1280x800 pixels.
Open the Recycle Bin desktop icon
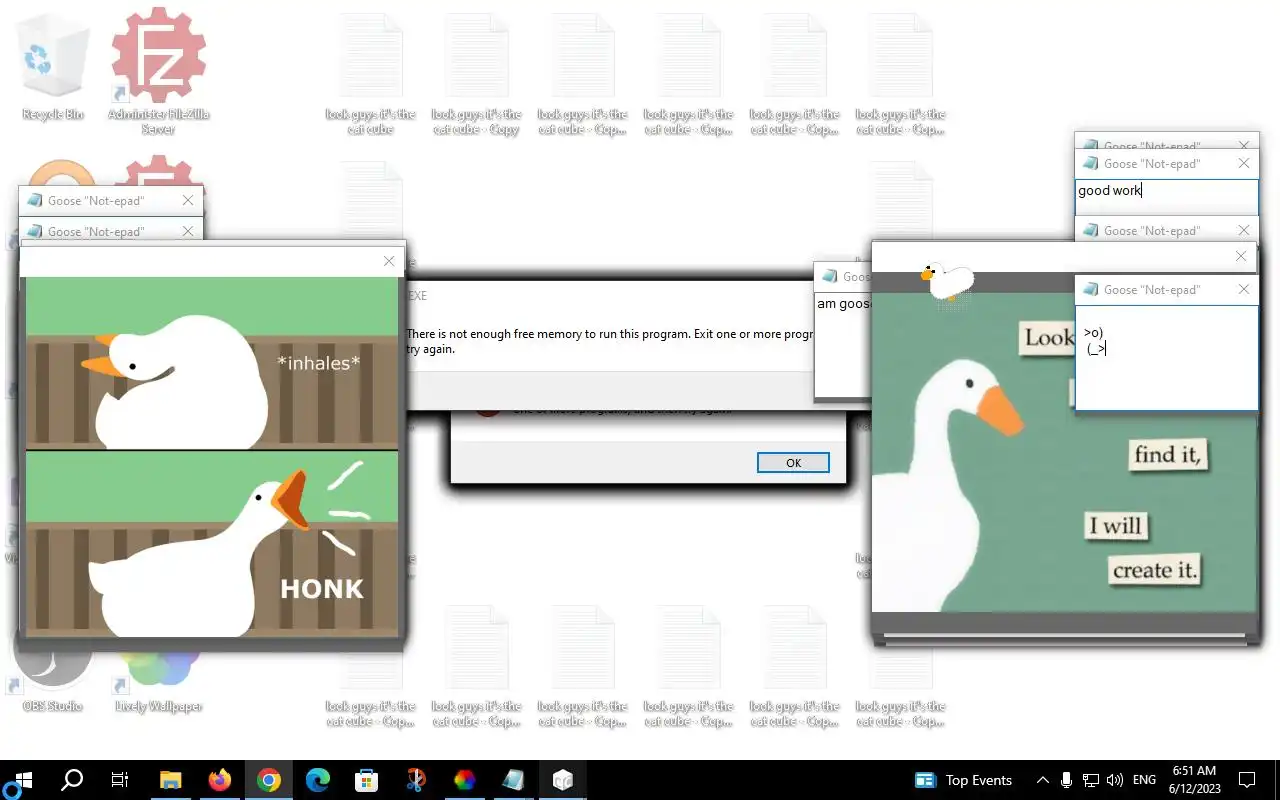[53, 68]
